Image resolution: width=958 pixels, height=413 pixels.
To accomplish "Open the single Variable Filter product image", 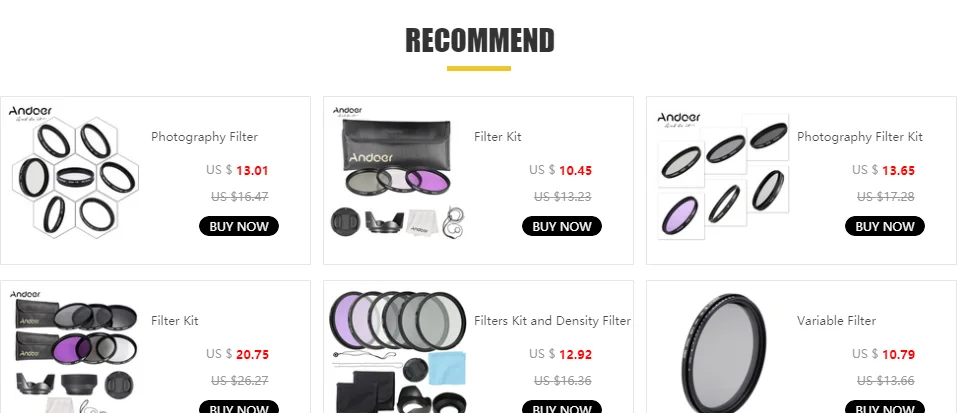I will click(723, 353).
